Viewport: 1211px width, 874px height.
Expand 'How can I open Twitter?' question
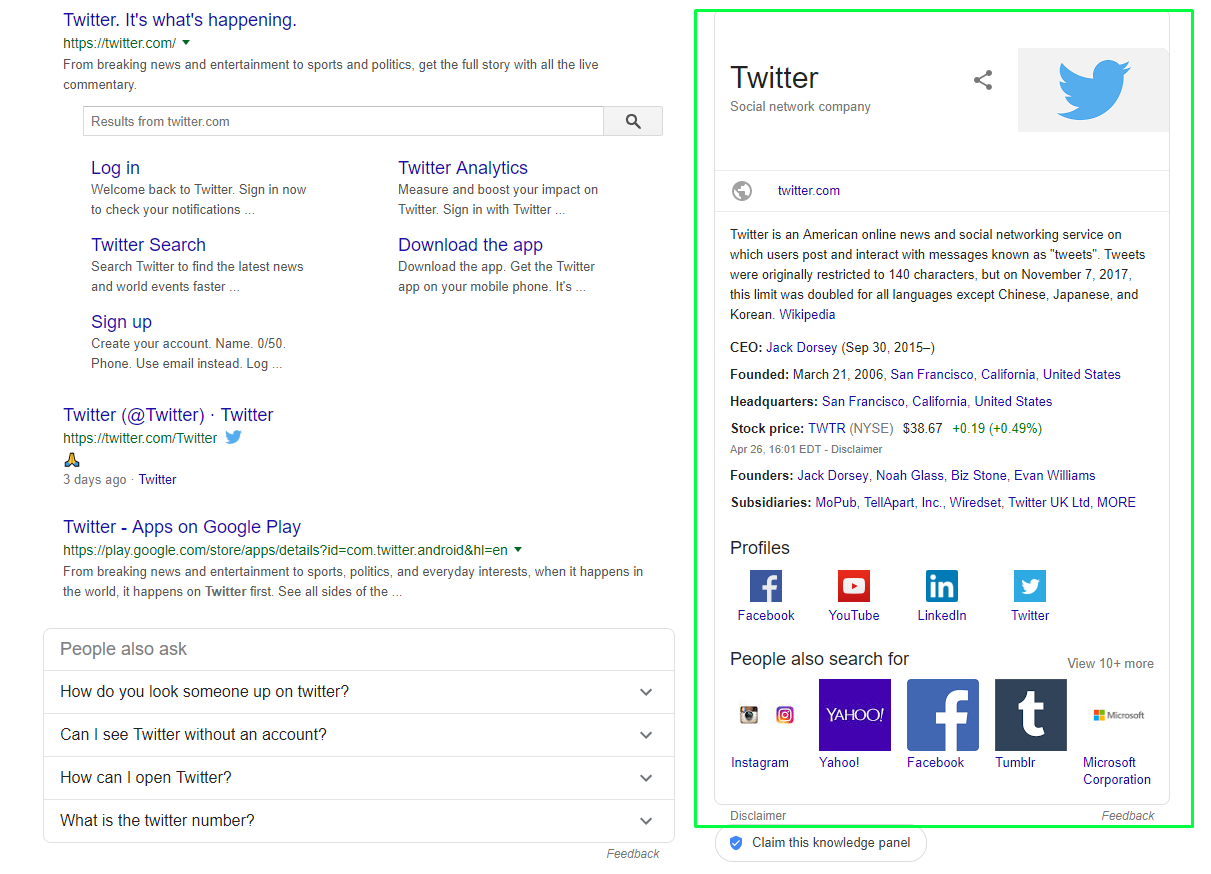point(359,778)
